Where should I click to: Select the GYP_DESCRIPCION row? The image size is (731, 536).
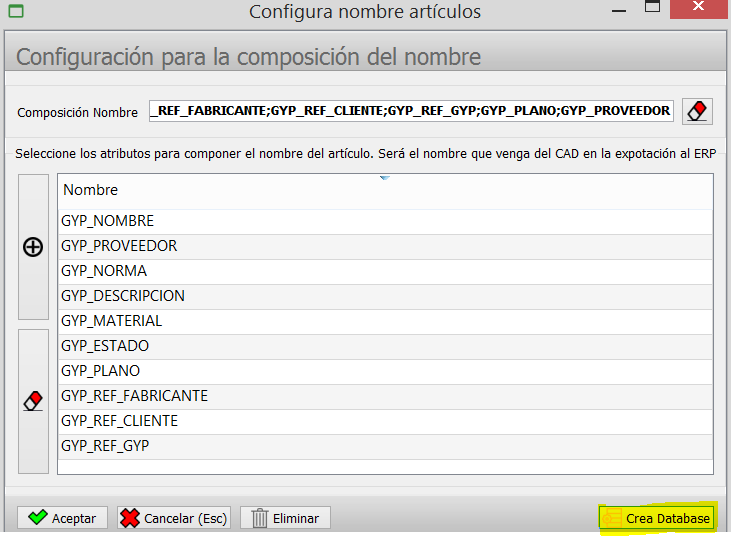pos(385,296)
